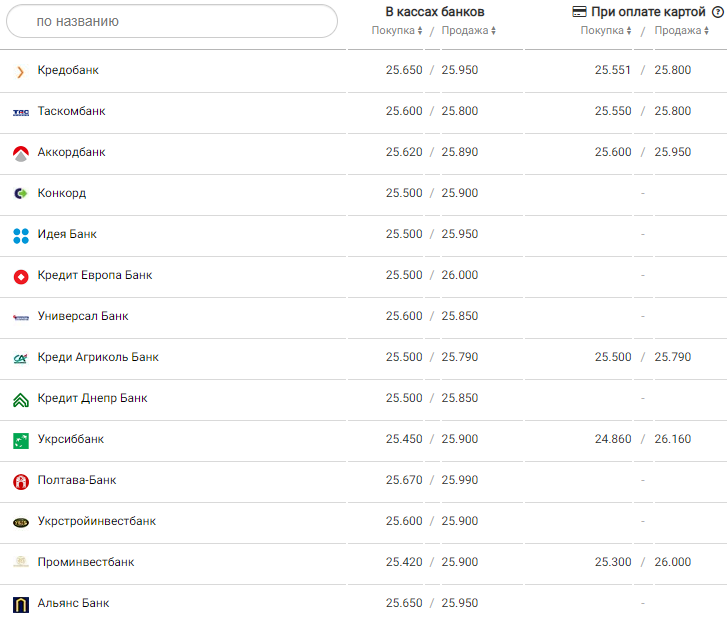
Task: Click the Аккордбанк red logo icon
Action: click(21, 153)
